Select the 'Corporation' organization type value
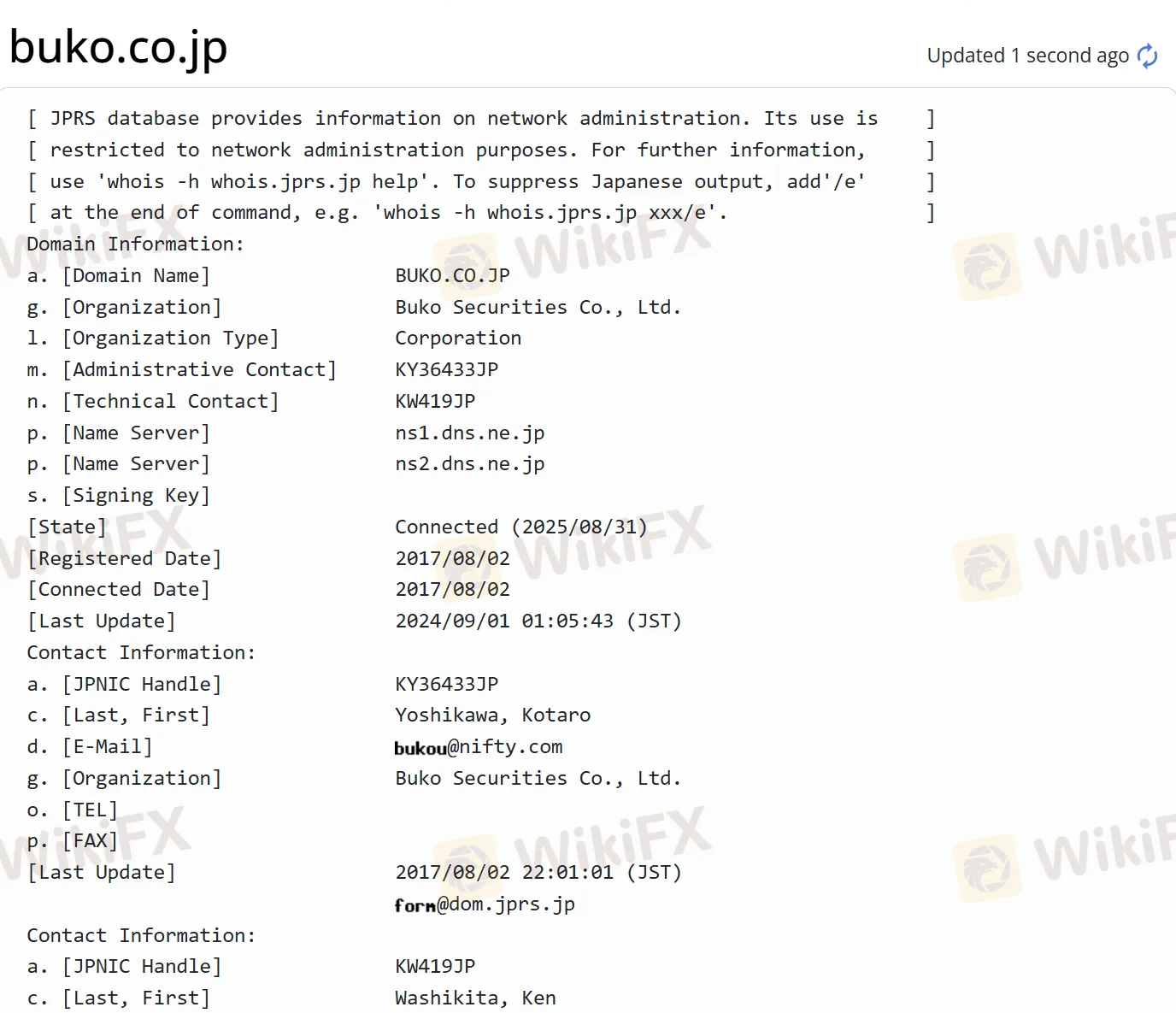This screenshot has width=1176, height=1013. (458, 338)
